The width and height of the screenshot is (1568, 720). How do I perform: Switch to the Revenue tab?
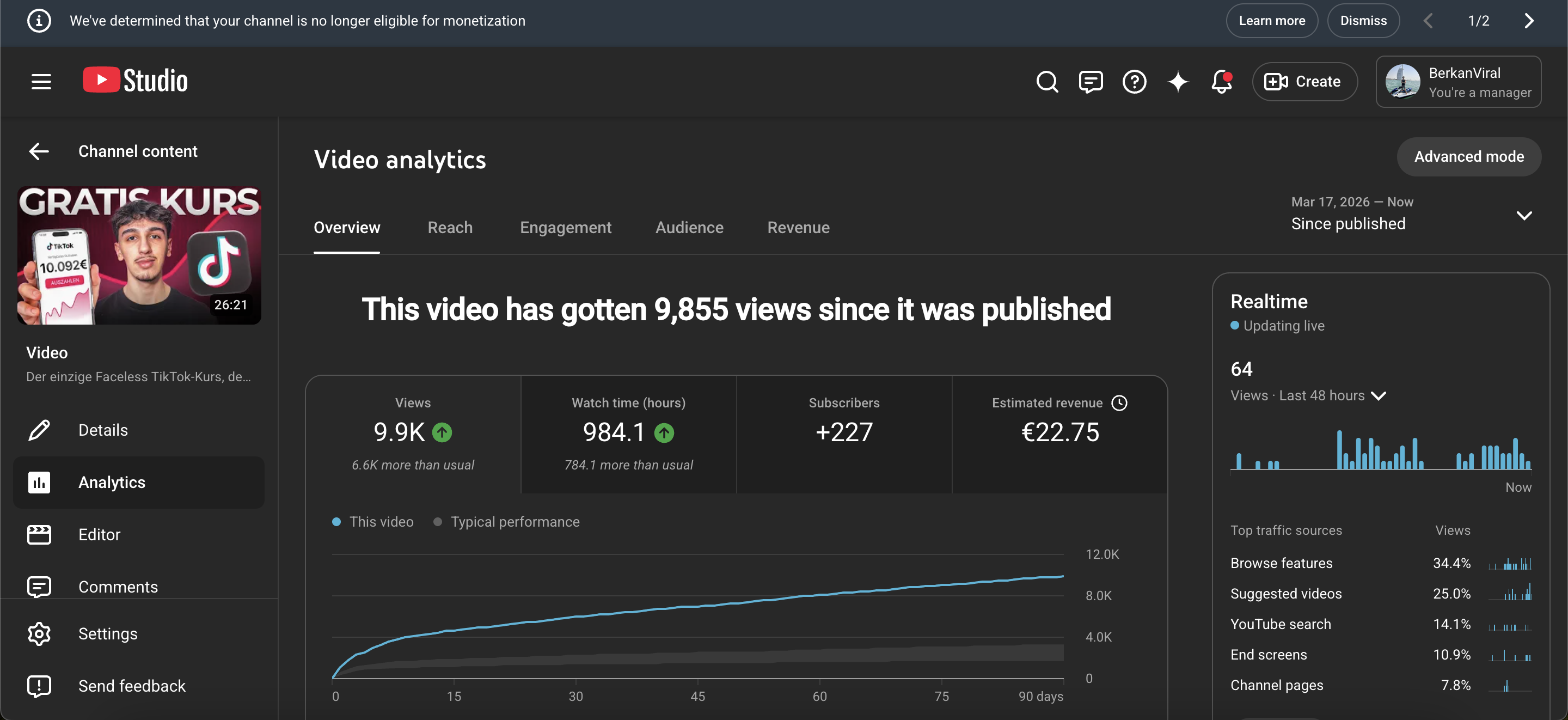tap(798, 227)
